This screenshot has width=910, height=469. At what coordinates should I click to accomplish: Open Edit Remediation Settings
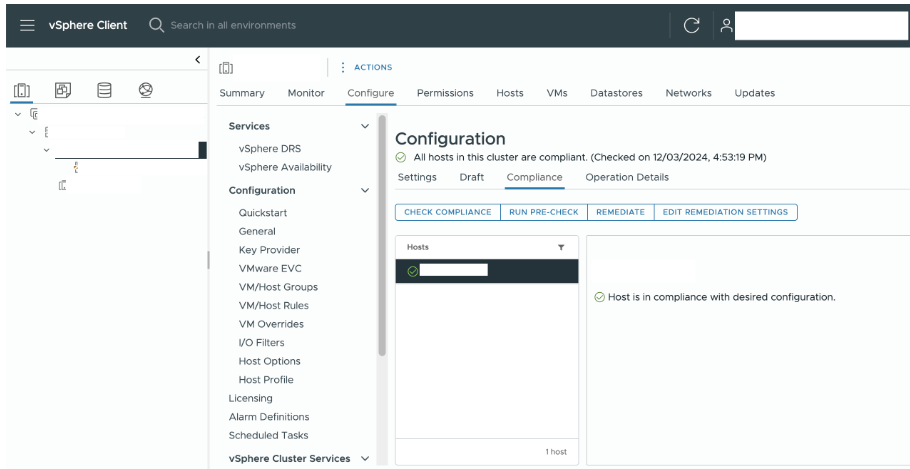click(x=724, y=212)
